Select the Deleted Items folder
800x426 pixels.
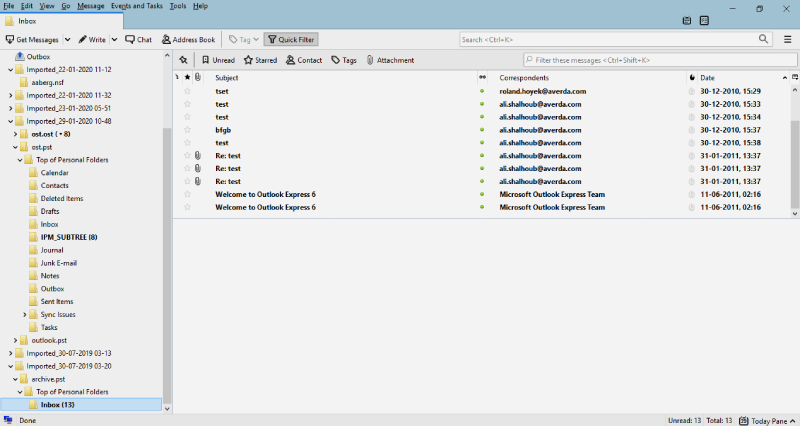[x=62, y=198]
